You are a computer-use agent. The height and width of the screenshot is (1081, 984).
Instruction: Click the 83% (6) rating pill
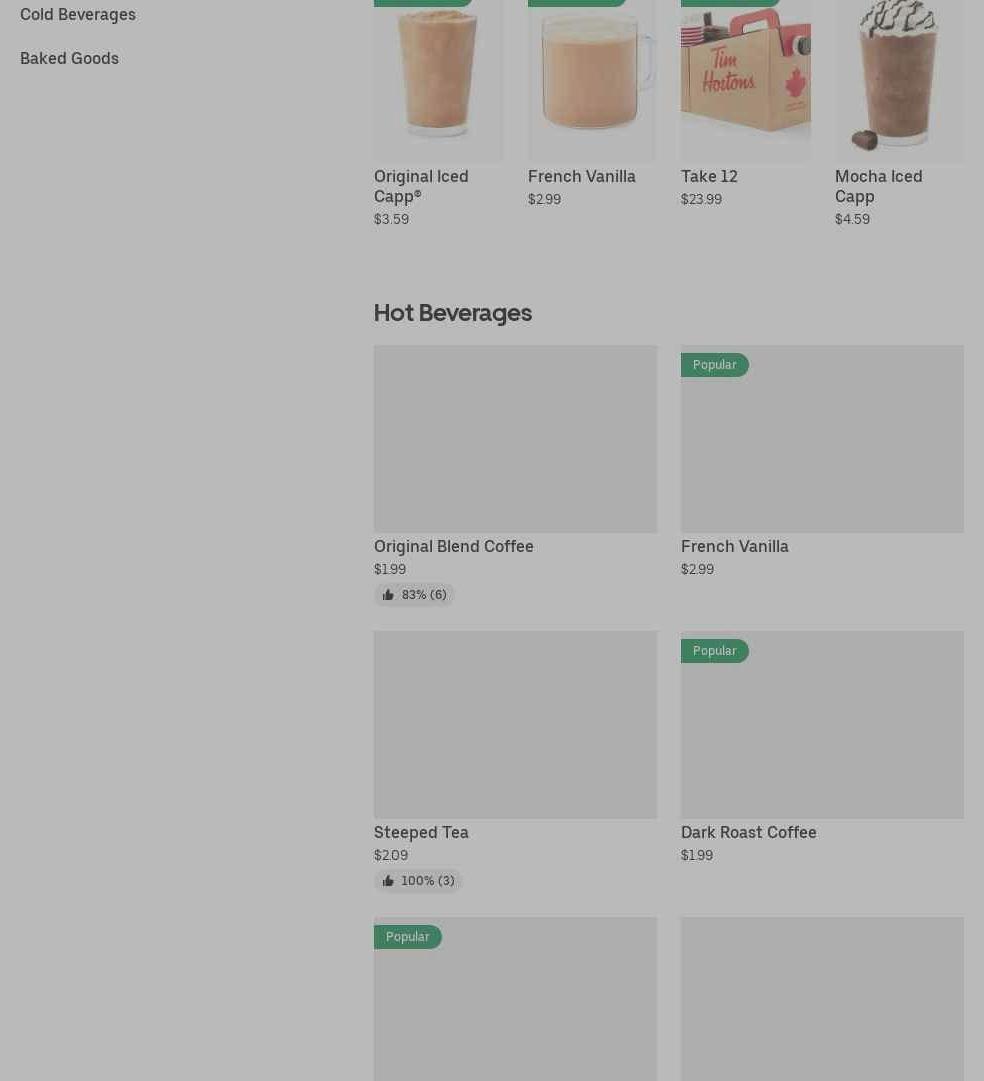tap(414, 594)
